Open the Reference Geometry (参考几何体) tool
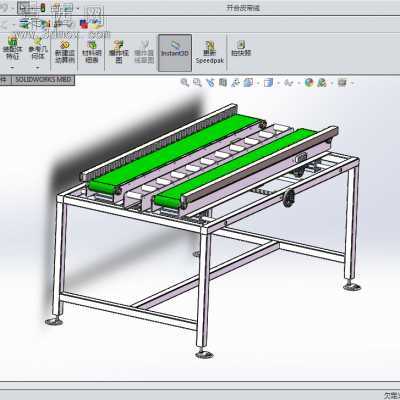 [38, 48]
